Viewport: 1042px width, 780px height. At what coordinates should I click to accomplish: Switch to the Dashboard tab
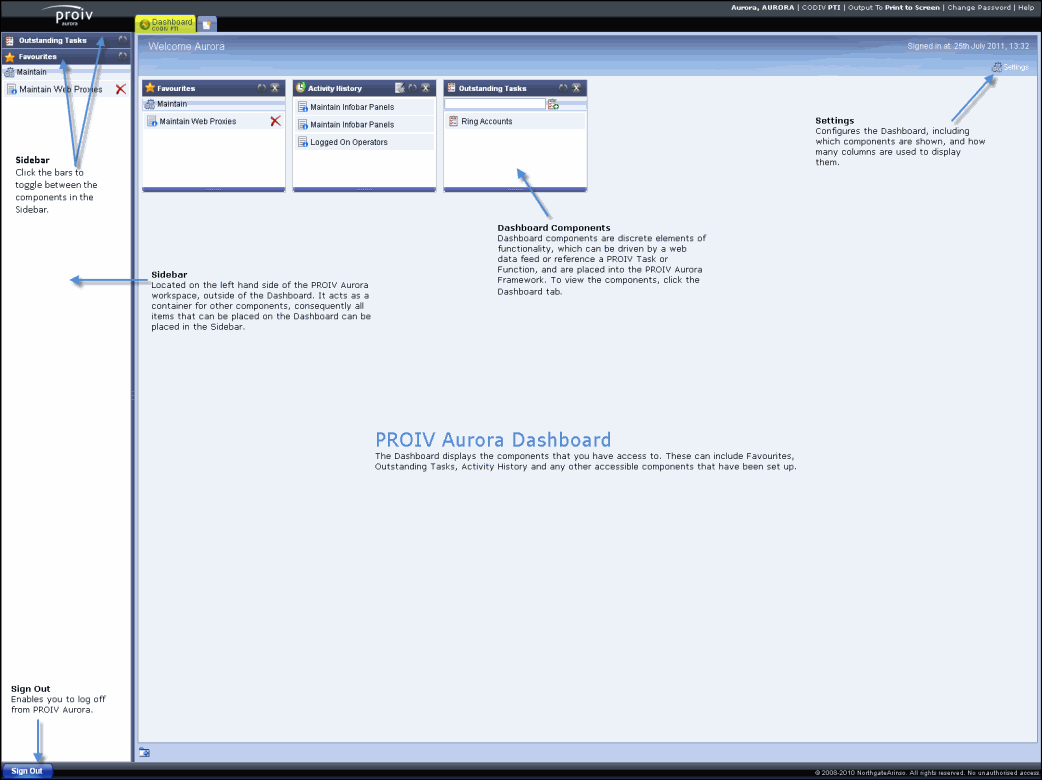(165, 24)
